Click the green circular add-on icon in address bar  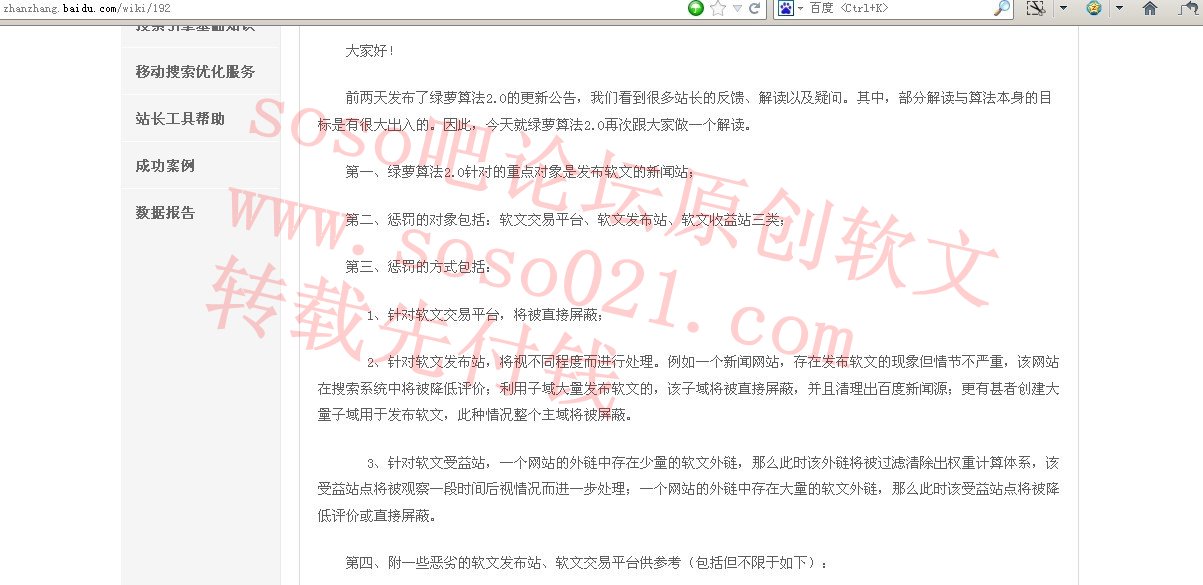[x=696, y=8]
